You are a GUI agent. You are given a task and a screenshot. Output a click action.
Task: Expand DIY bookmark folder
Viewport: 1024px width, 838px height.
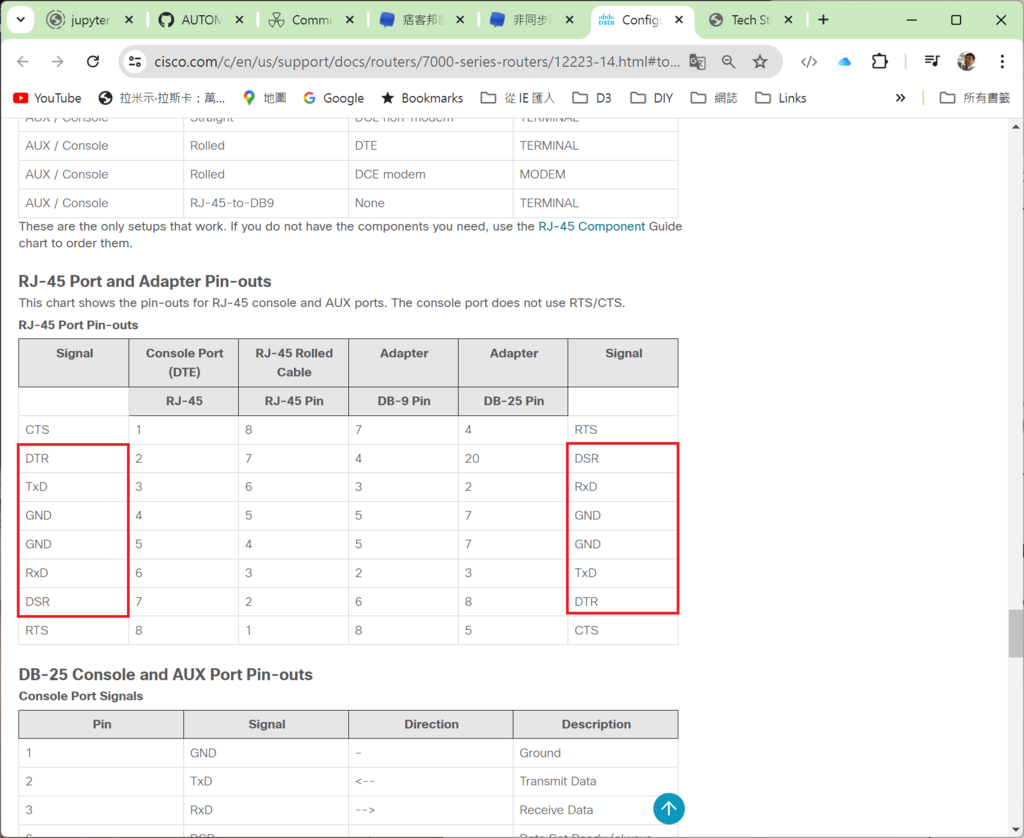tap(651, 98)
